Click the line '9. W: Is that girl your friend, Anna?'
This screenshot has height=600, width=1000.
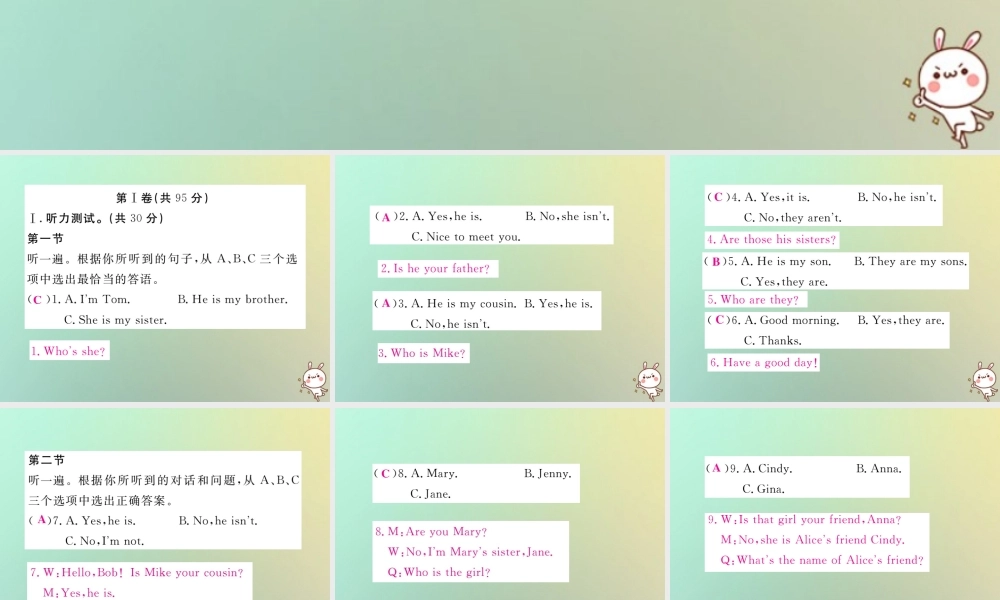pyautogui.click(x=805, y=519)
